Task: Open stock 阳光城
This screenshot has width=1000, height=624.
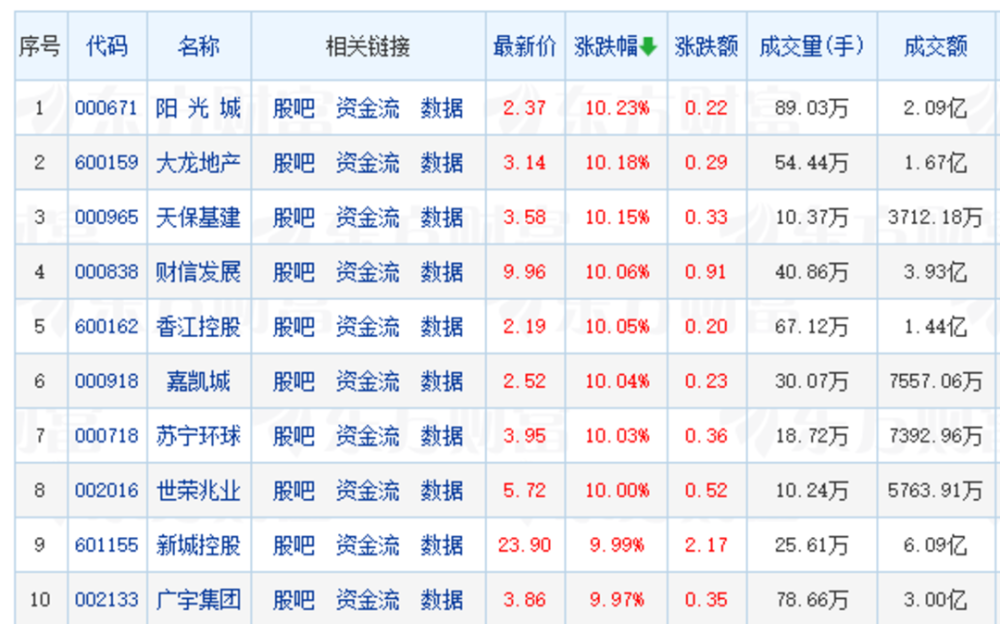Action: tap(198, 108)
